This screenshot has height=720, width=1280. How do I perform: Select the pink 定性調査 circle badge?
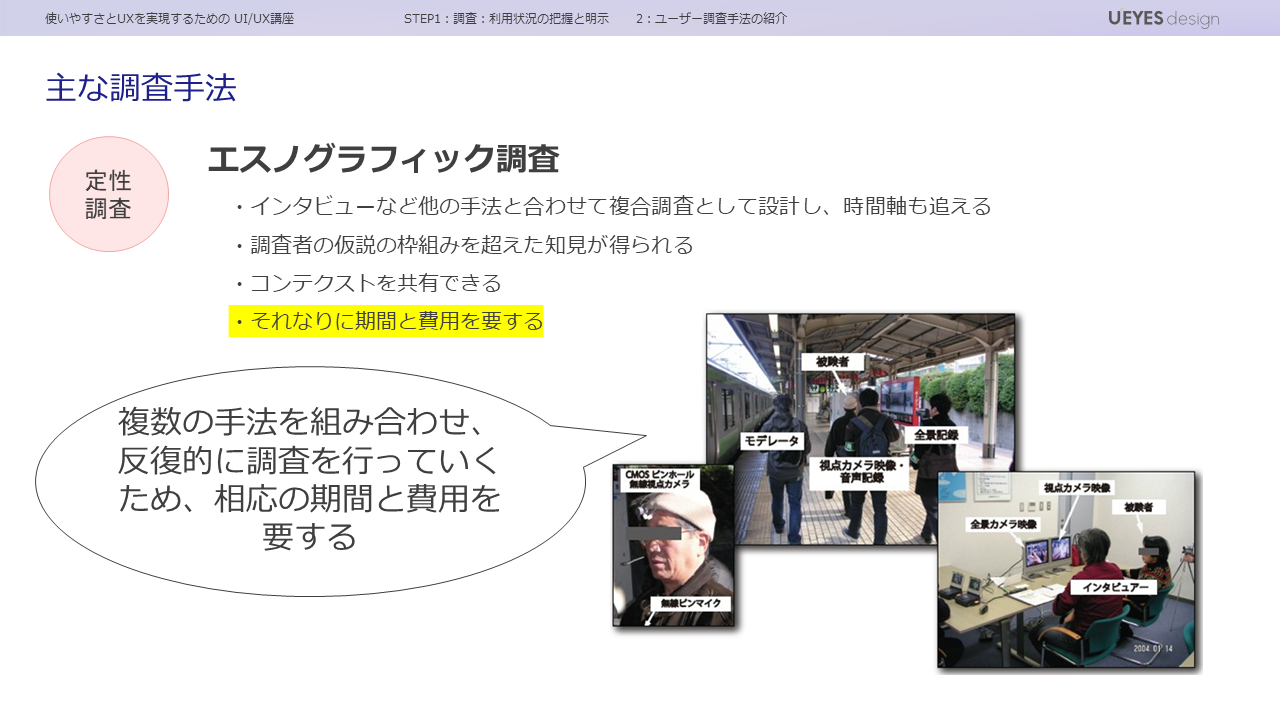click(109, 194)
